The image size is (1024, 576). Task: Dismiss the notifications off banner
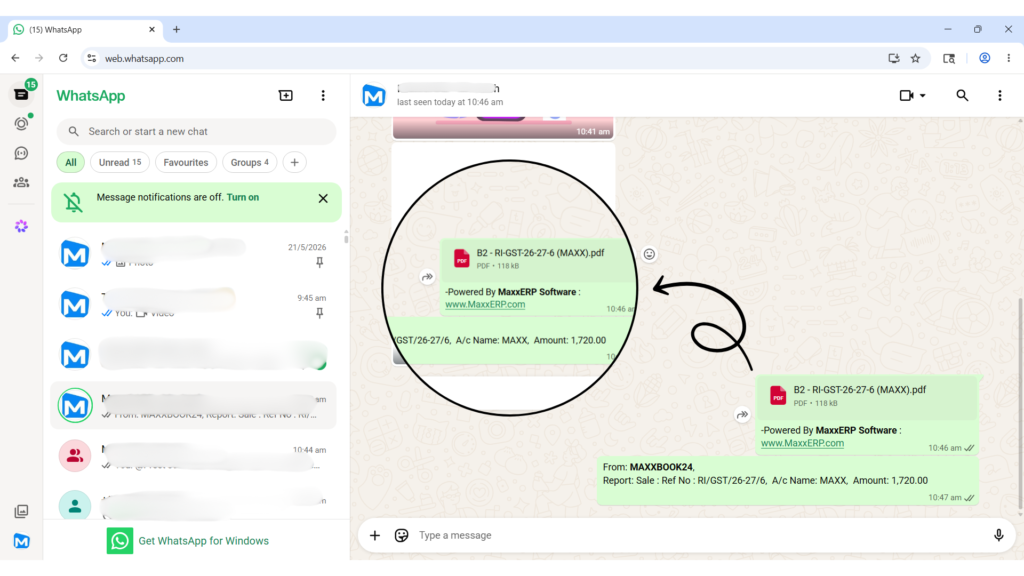click(x=323, y=199)
